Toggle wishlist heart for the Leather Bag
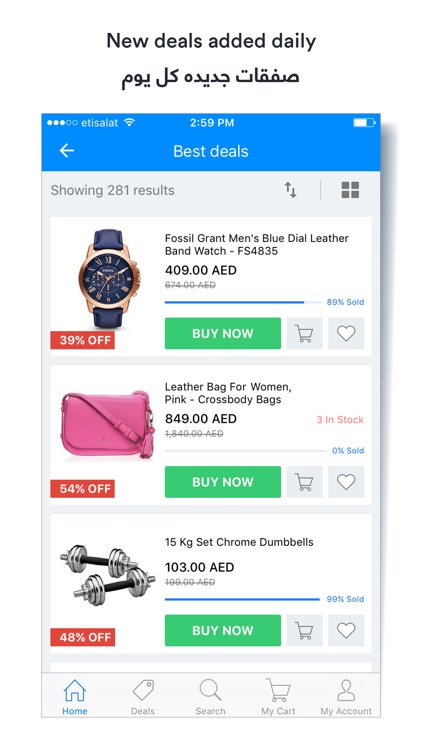 click(x=346, y=482)
